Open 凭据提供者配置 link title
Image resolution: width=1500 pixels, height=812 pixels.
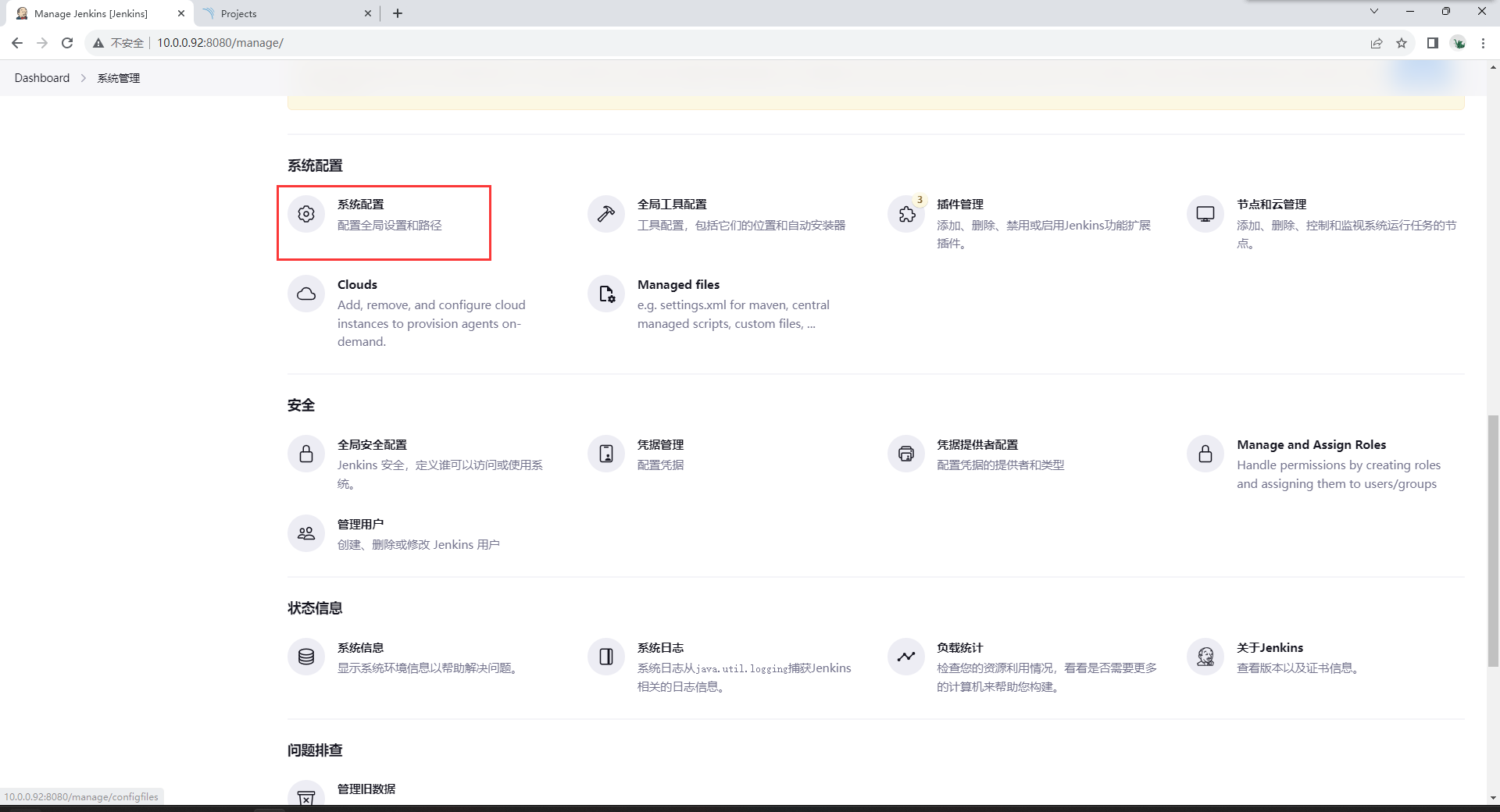[x=977, y=445]
